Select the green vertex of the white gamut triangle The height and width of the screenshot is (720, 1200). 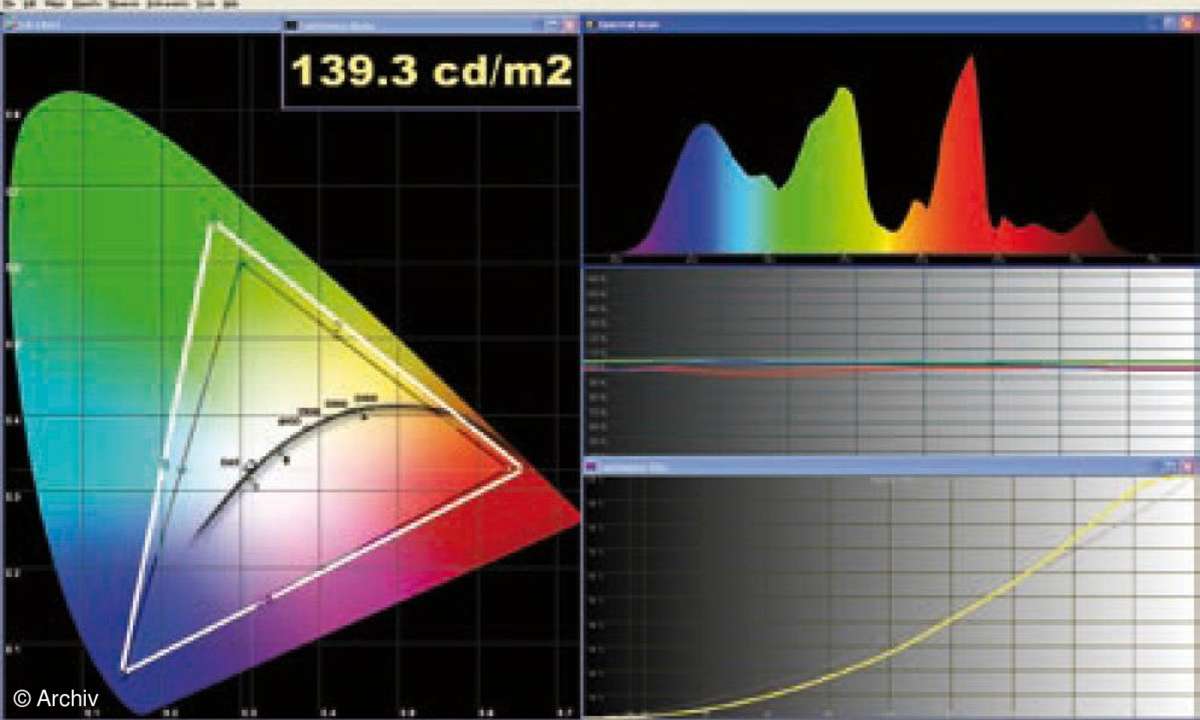(213, 224)
